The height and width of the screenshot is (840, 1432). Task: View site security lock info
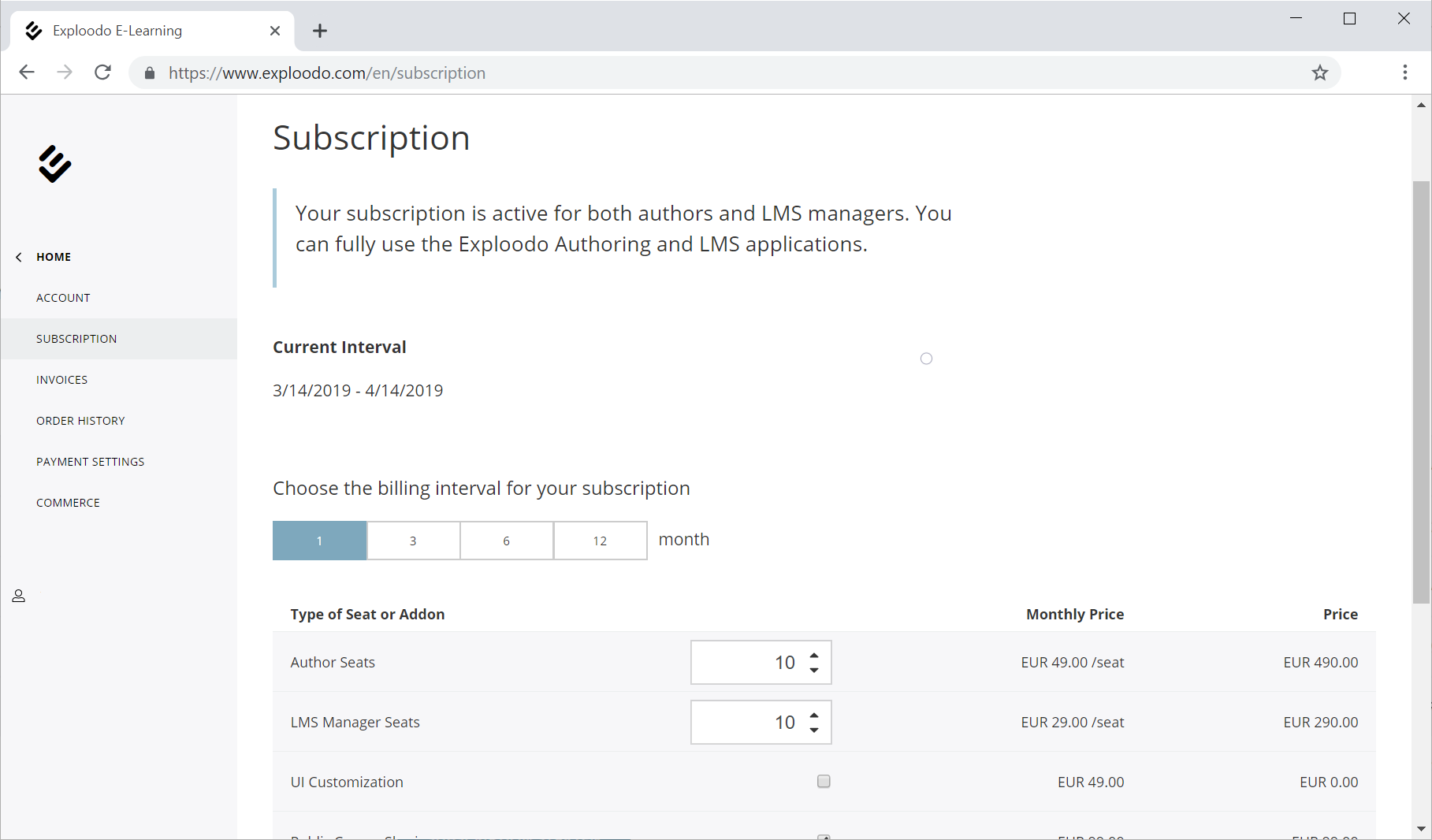coord(150,73)
